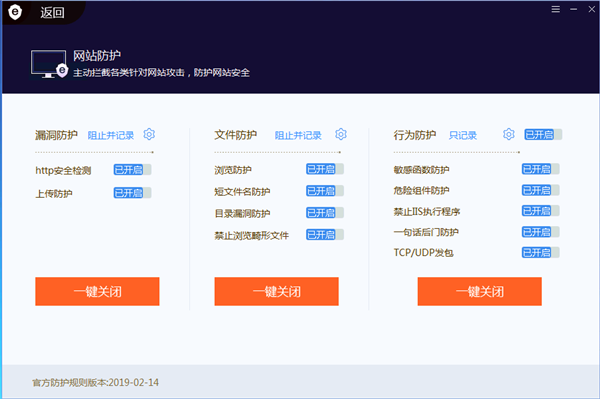The height and width of the screenshot is (399, 600).
Task: Select the 漏洞防护 section heading
Action: pos(56,135)
